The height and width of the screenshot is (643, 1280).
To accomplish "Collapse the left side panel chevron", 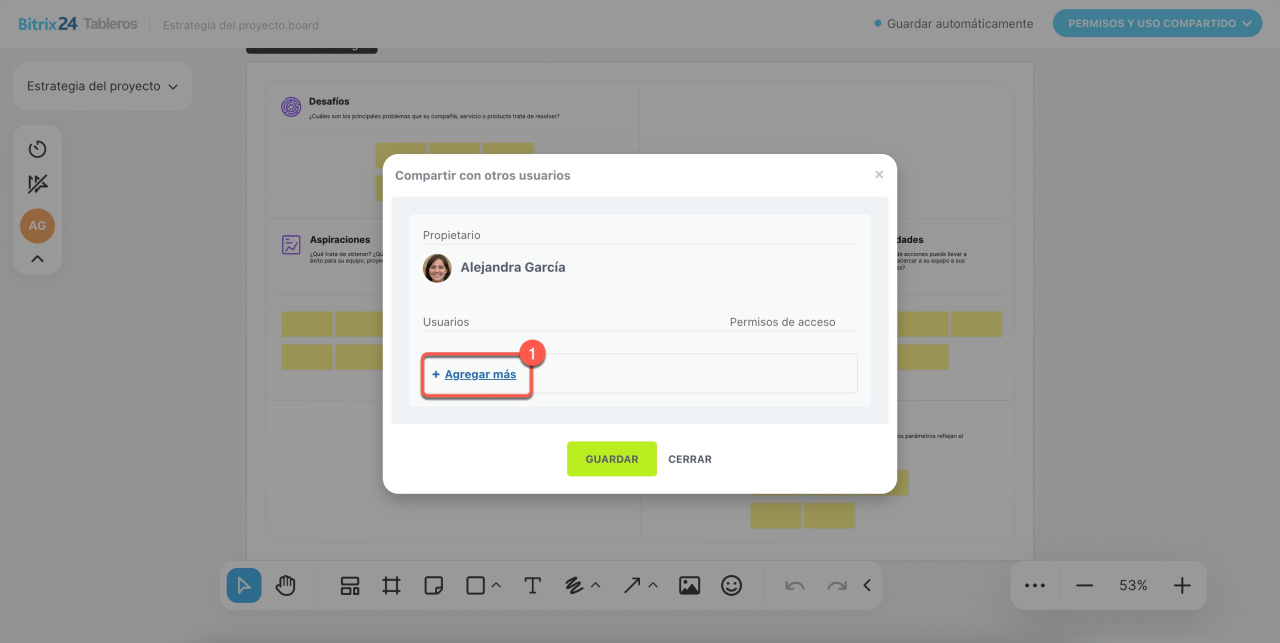I will click(x=38, y=259).
